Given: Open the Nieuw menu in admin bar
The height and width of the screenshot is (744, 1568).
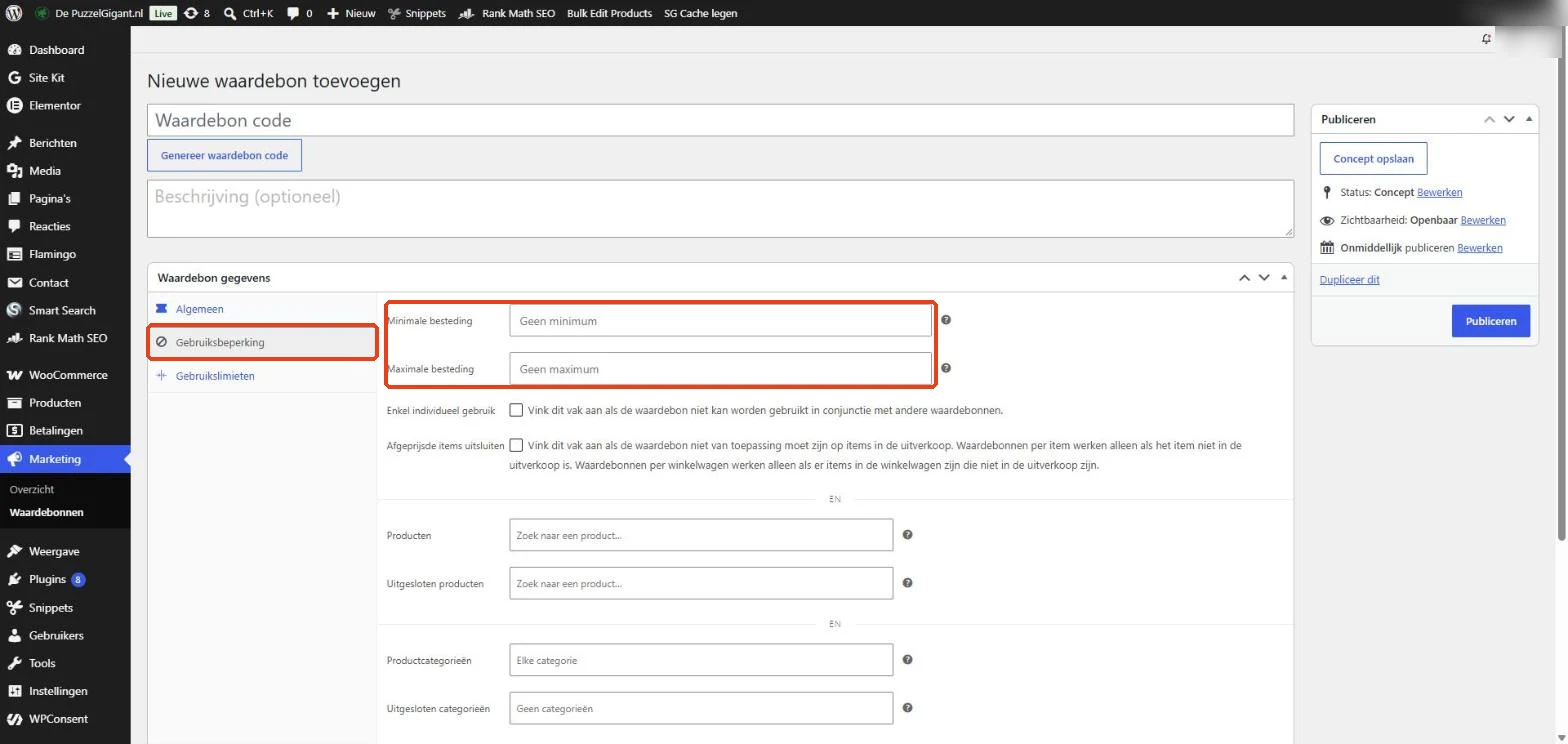Looking at the screenshot, I should coord(351,13).
